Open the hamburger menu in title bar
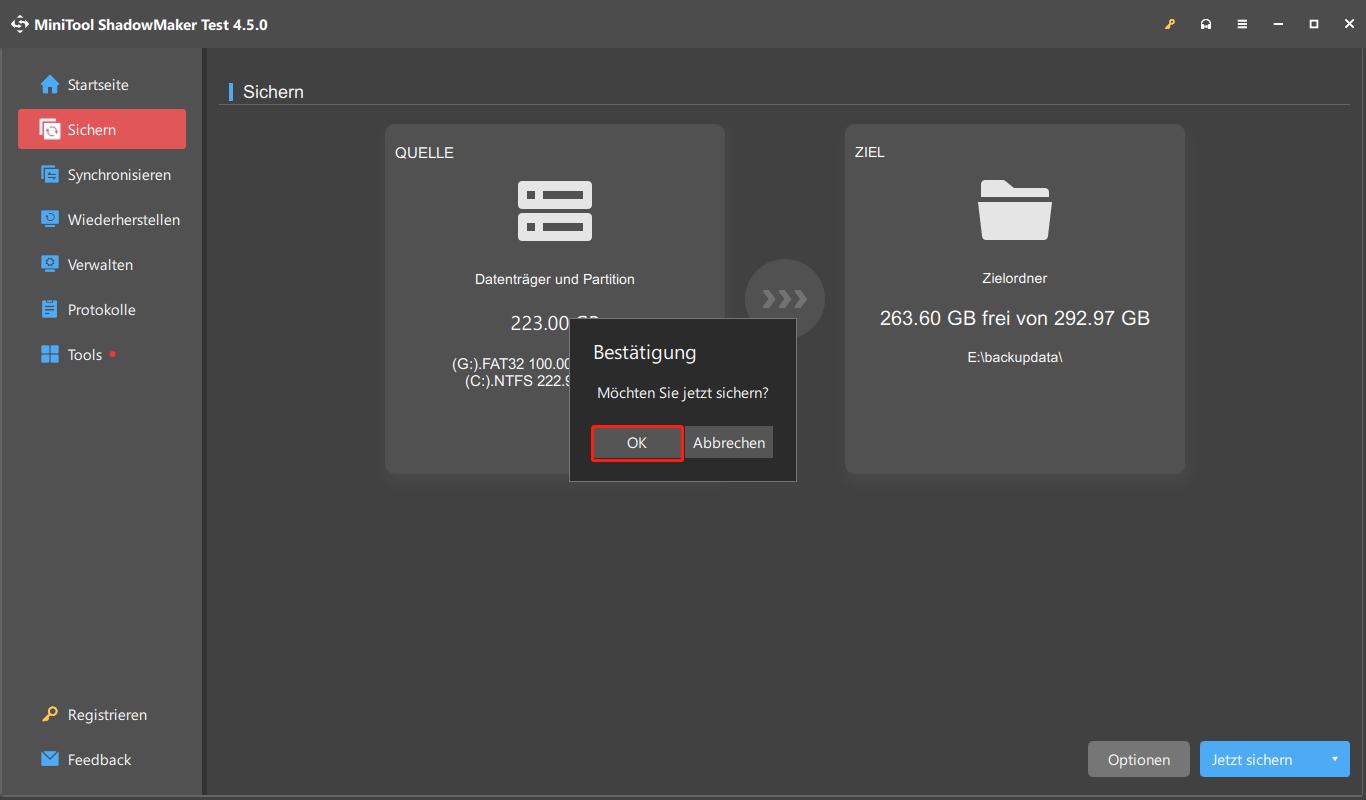 1242,24
